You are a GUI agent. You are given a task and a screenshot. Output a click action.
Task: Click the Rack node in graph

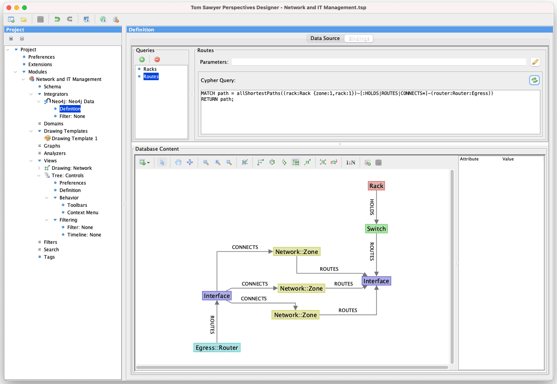pos(376,186)
